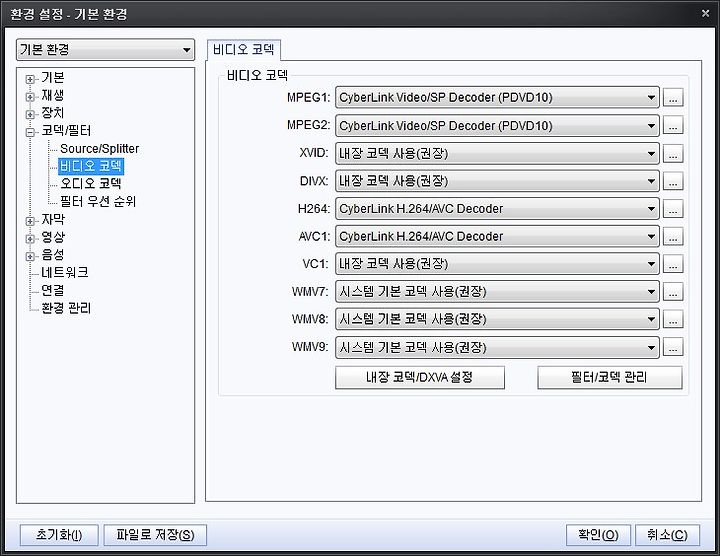Screen dimensions: 720x556
Task: Expand the 음성 tree node
Action: [x=30, y=256]
